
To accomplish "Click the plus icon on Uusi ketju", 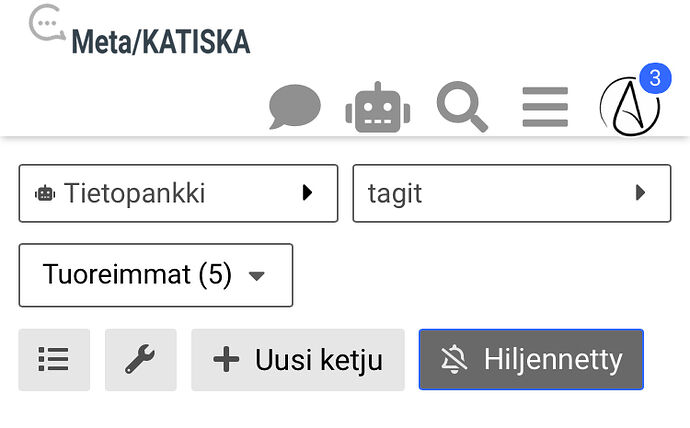I will coord(227,360).
